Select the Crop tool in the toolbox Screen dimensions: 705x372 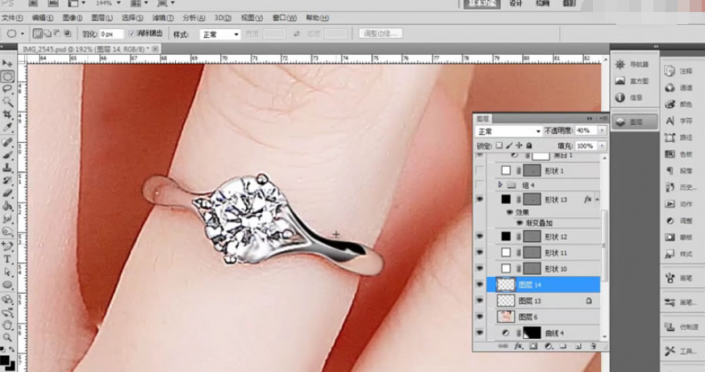click(x=7, y=114)
